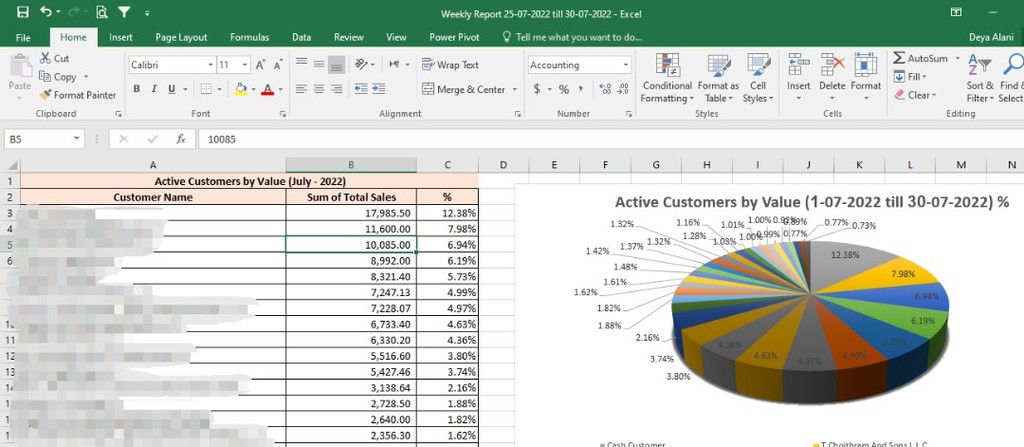Expand the Conditional Formatting menu
The height and width of the screenshot is (447, 1024).
pos(667,78)
